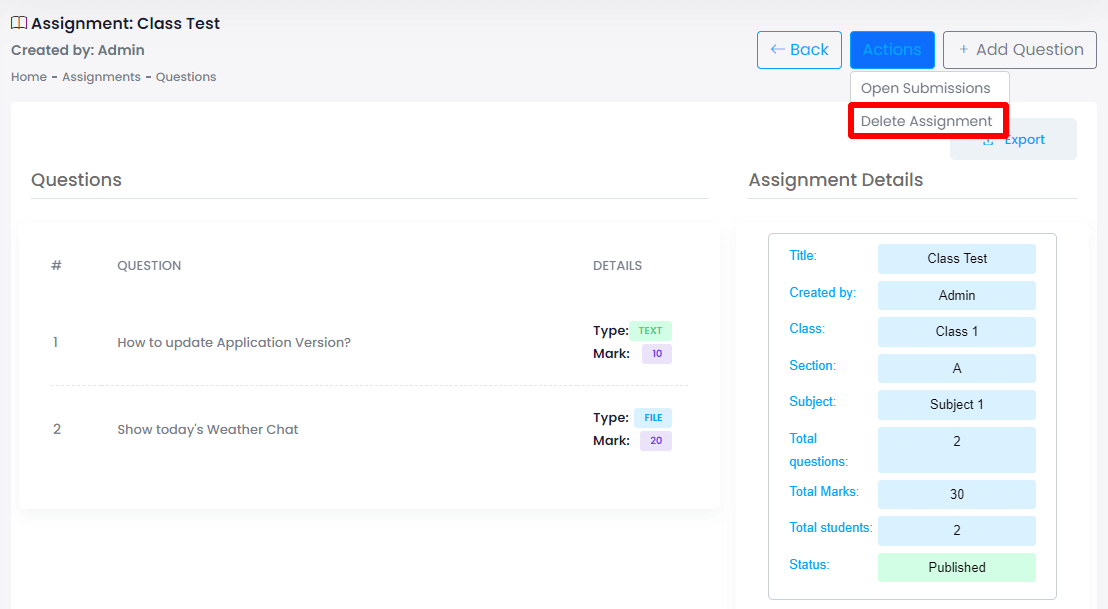Open question 'How to update Application Version?'
1108x609 pixels.
click(234, 342)
